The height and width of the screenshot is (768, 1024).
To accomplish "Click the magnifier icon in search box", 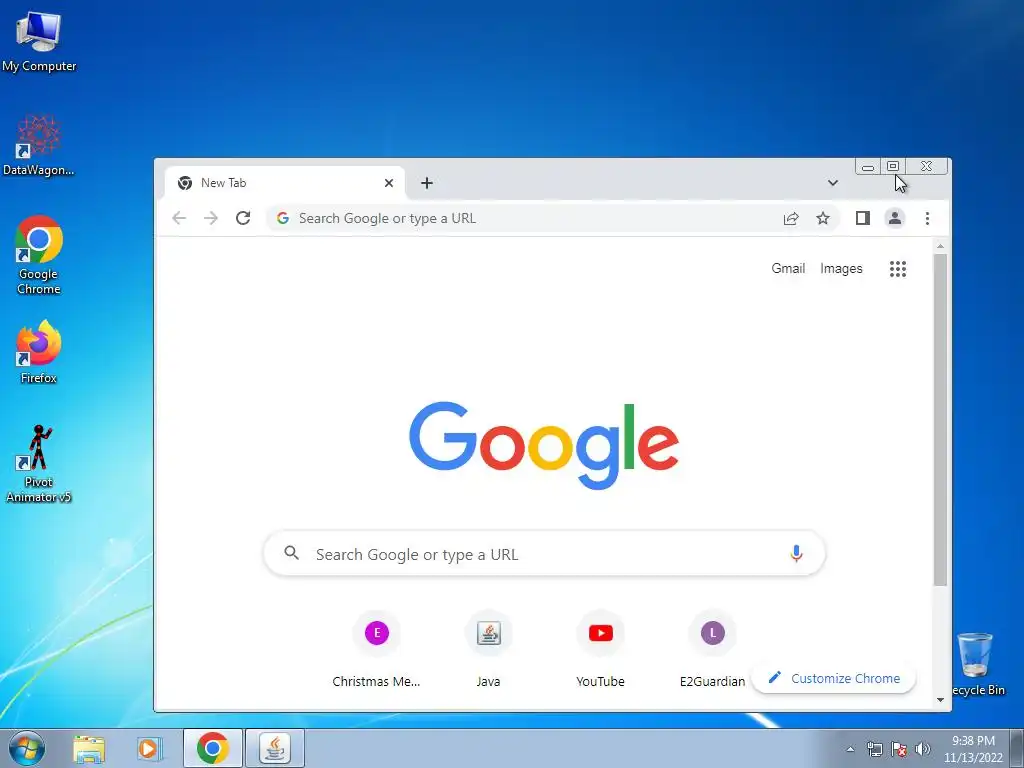I will 292,554.
